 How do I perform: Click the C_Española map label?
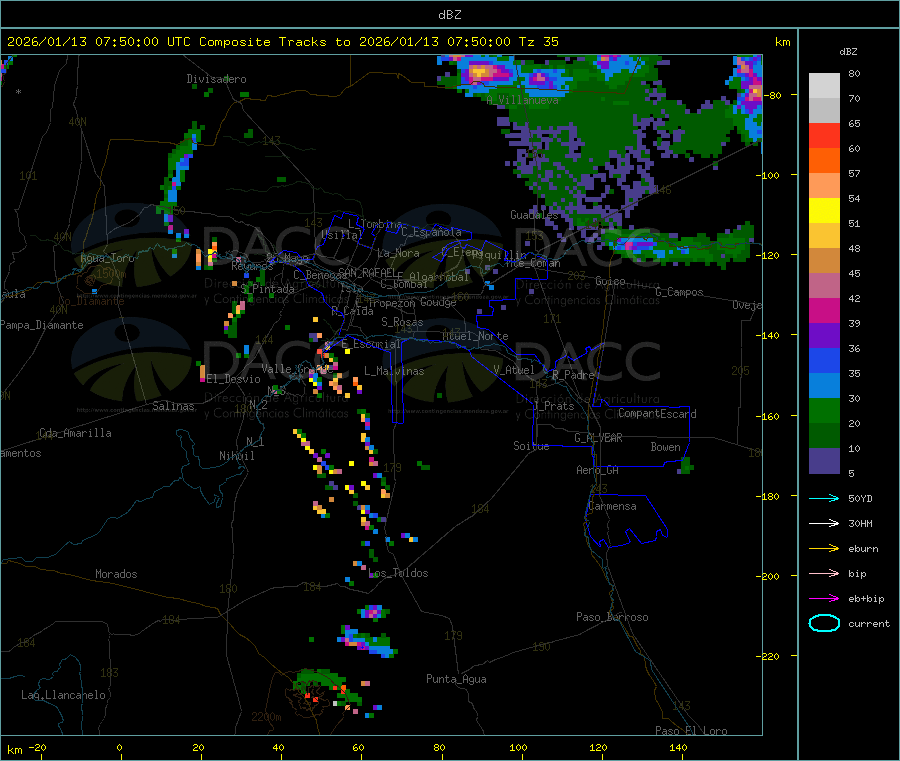(432, 232)
